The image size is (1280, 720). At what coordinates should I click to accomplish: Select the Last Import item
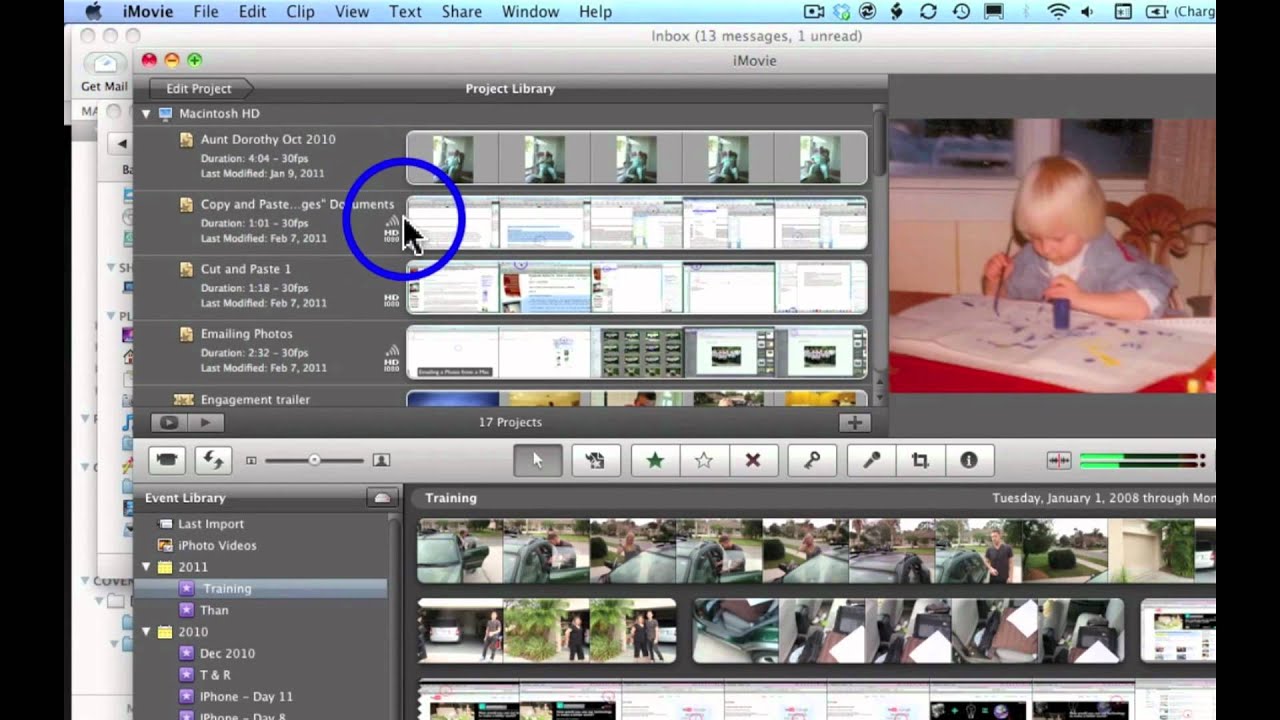click(x=210, y=524)
